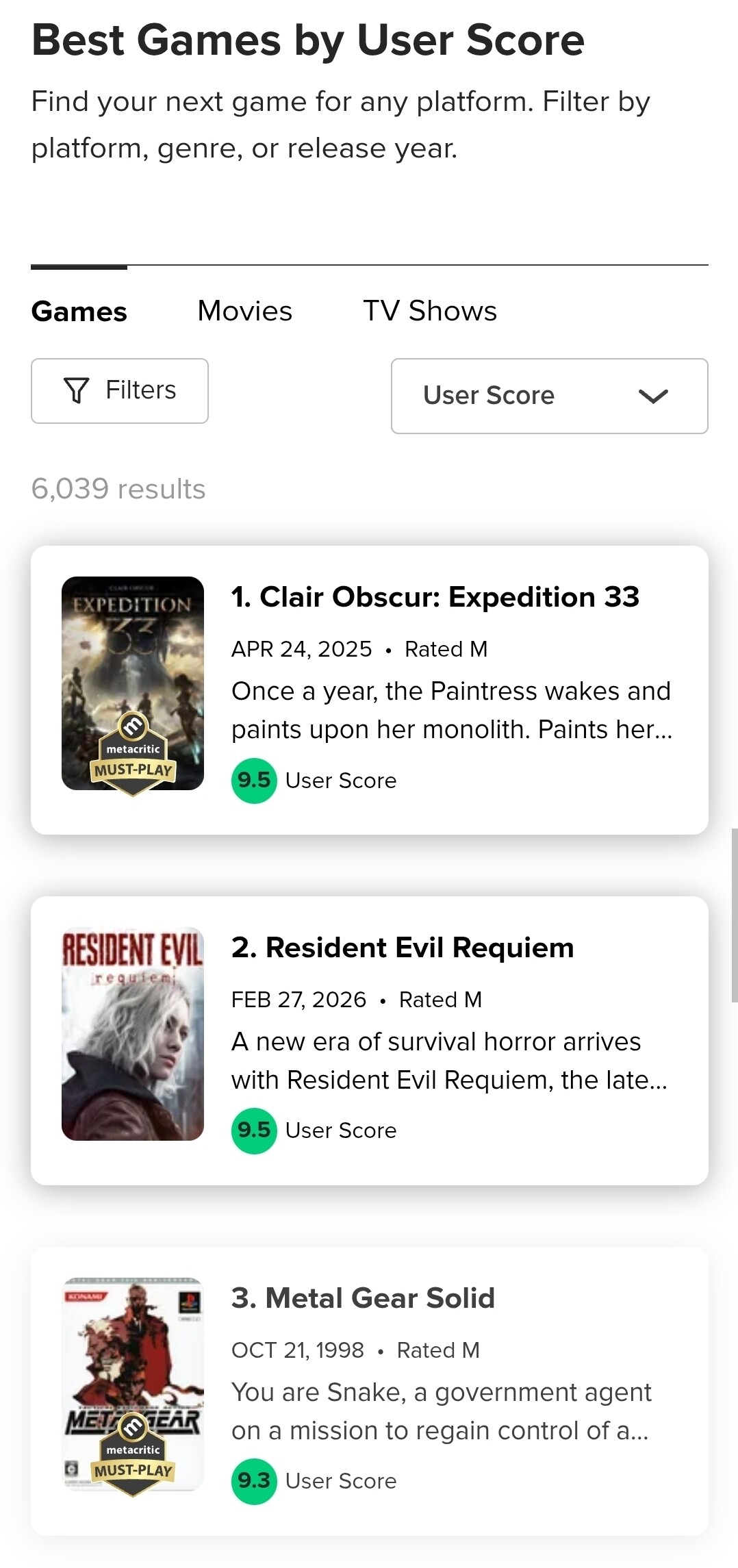738x1568 pixels.
Task: Switch to the Movies tab
Action: coord(244,311)
